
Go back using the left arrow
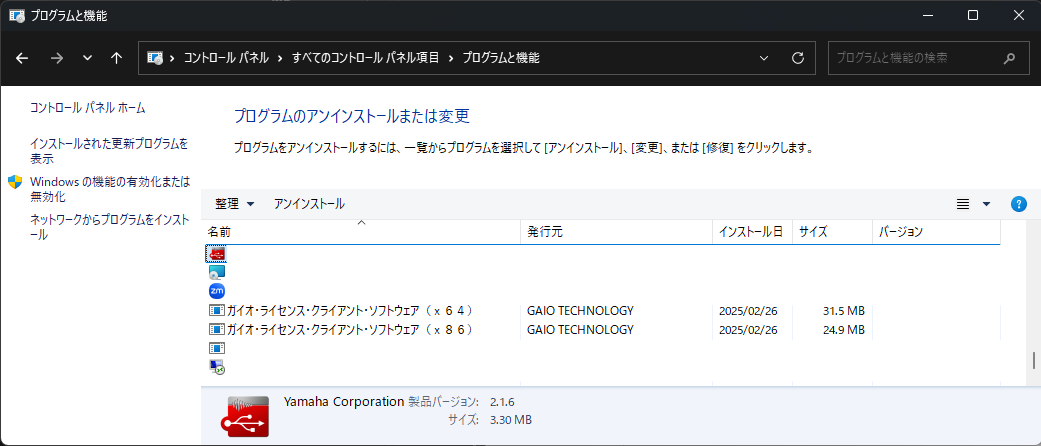[23, 58]
